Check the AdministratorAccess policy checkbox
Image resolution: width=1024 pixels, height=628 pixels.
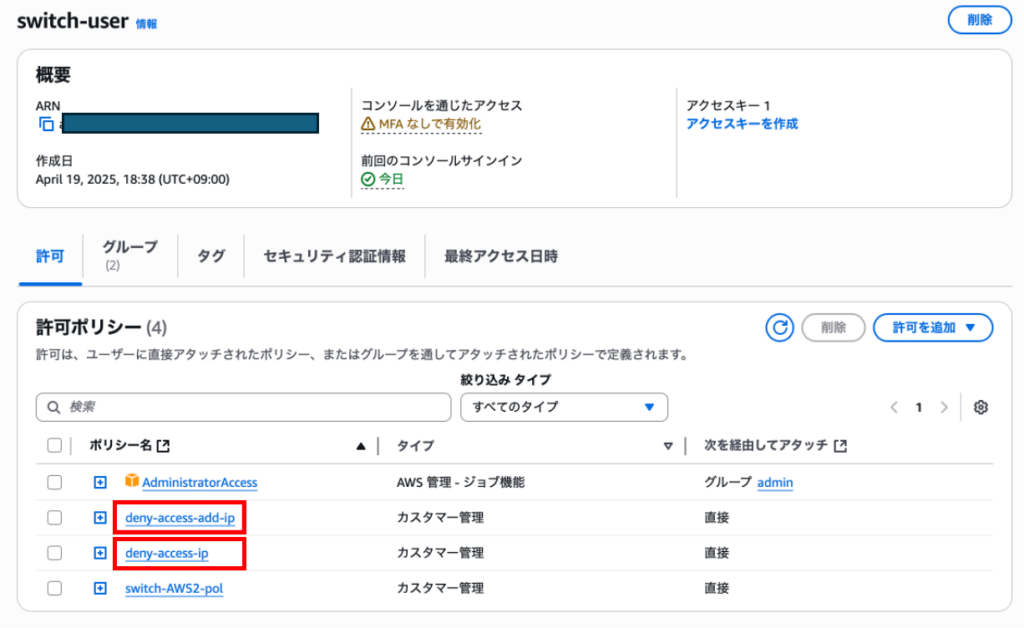(55, 483)
